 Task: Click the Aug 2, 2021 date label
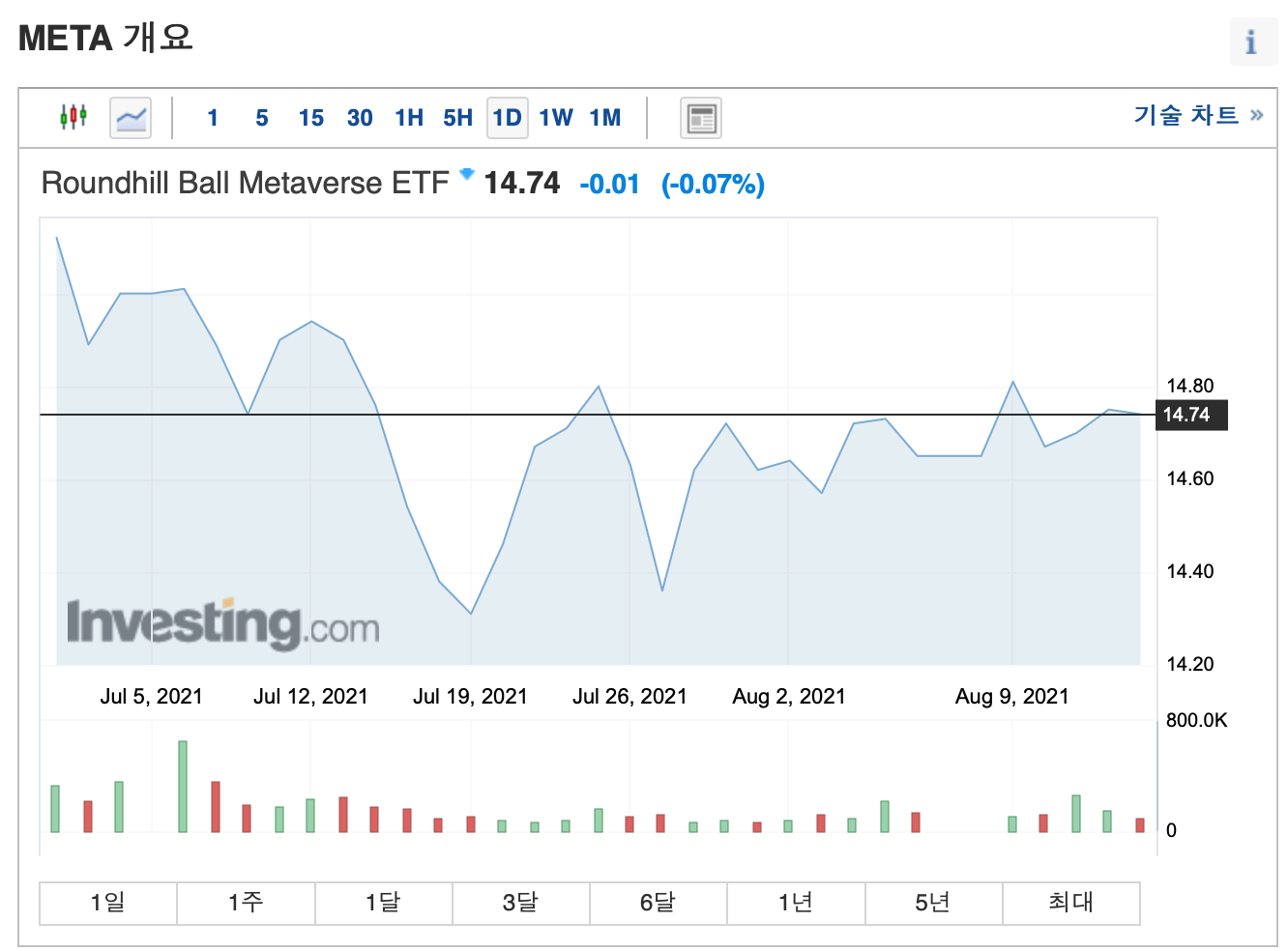coord(789,696)
